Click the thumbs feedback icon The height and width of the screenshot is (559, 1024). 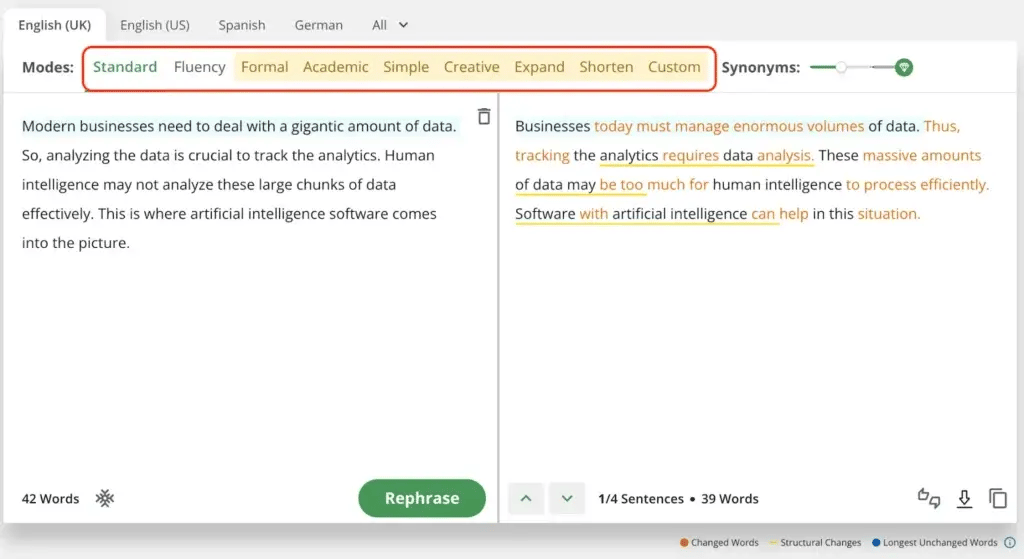coord(929,498)
